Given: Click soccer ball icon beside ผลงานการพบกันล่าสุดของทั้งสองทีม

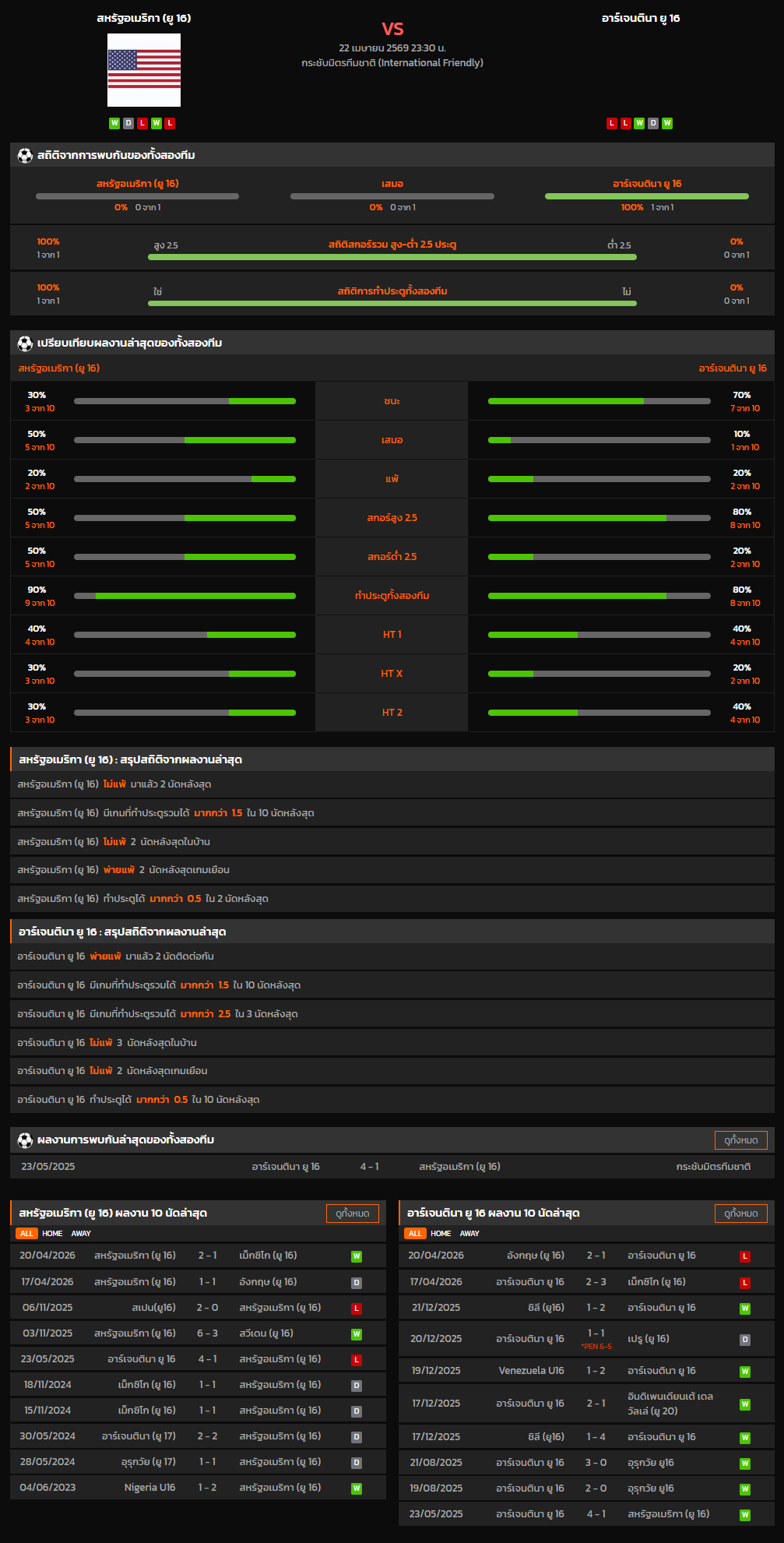Looking at the screenshot, I should [x=25, y=1140].
